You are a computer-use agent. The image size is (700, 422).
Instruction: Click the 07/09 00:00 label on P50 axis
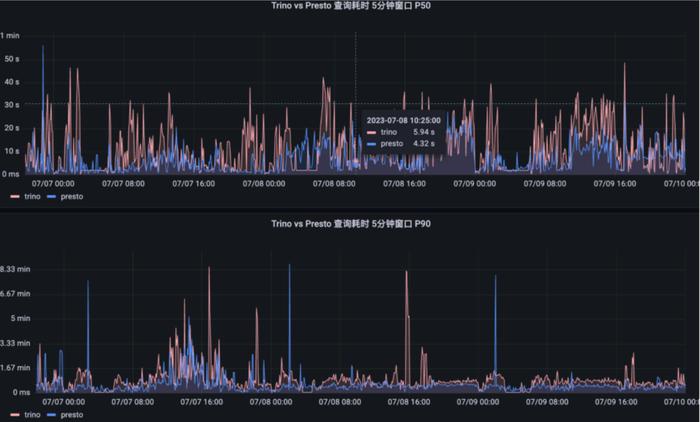(x=475, y=184)
